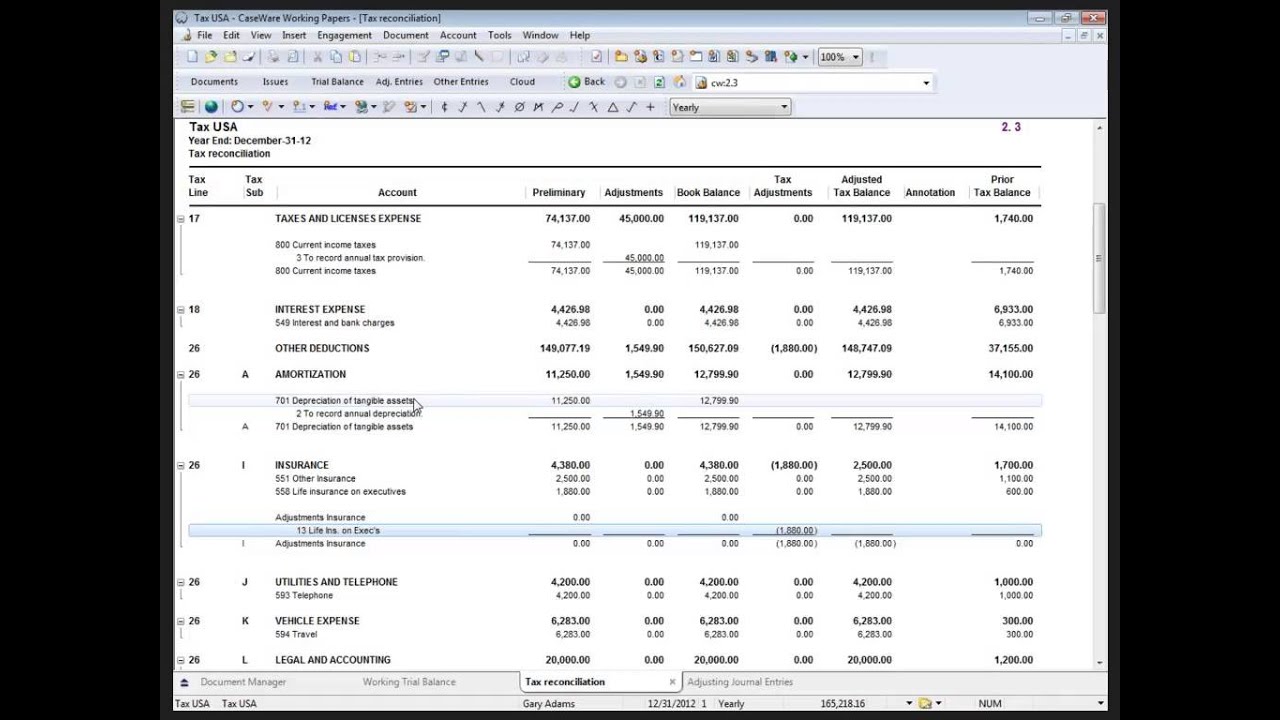
Task: Click the checklist document icon before the folder icons
Action: pyautogui.click(x=597, y=57)
